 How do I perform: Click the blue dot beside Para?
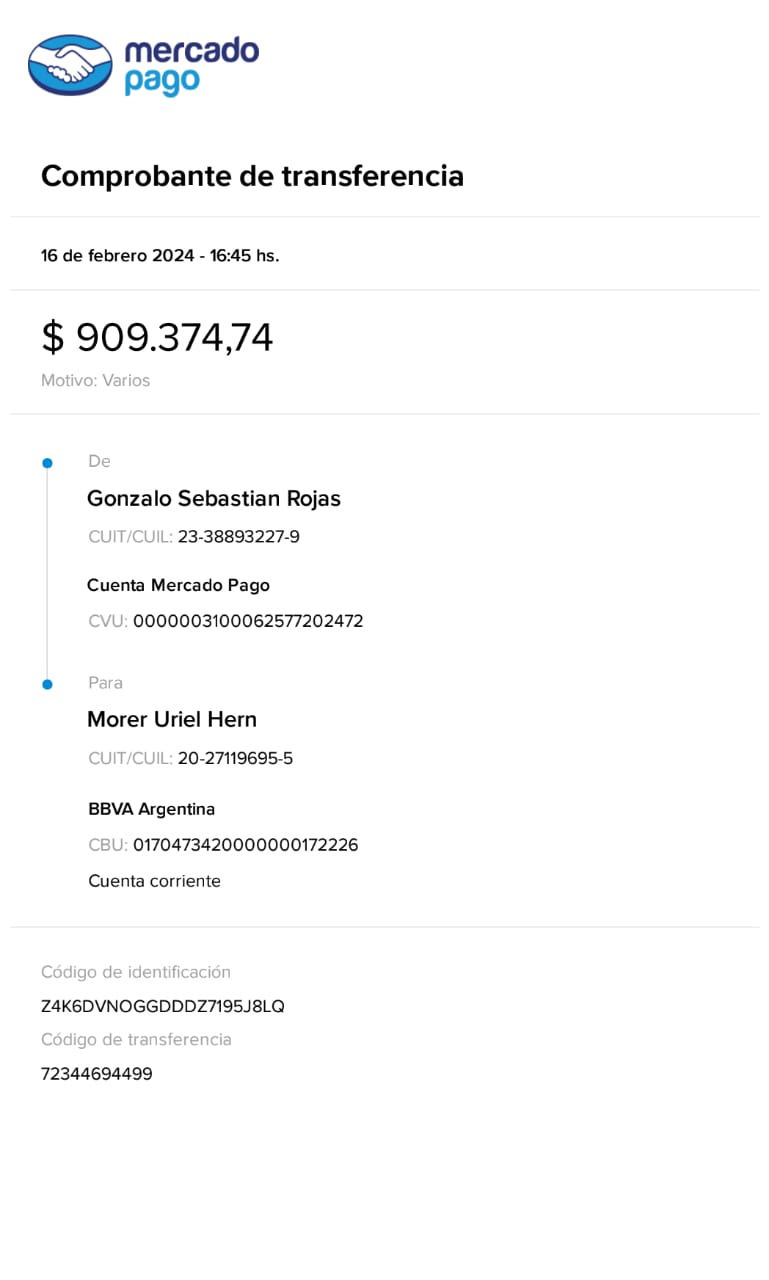click(x=47, y=684)
